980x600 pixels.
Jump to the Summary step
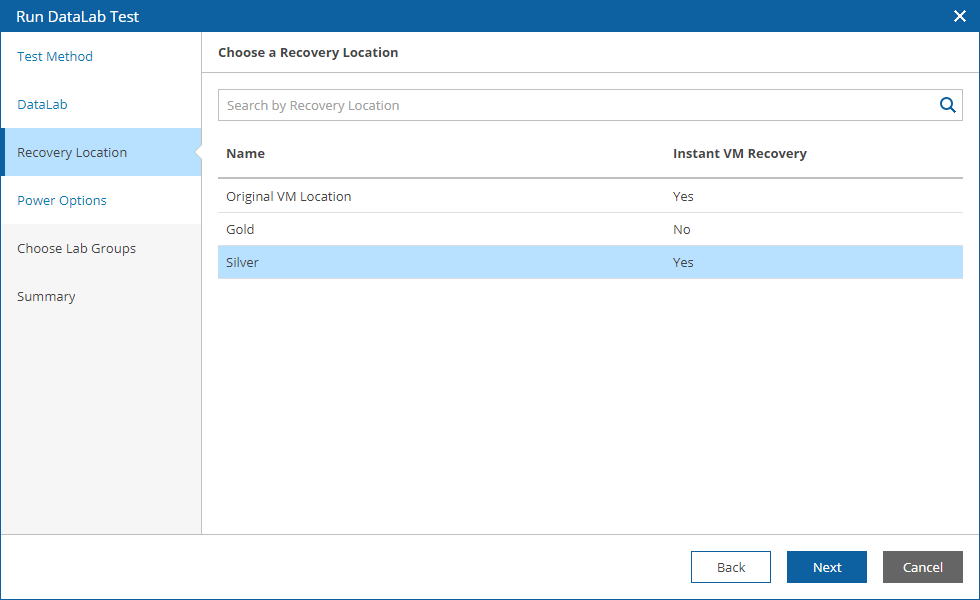46,297
